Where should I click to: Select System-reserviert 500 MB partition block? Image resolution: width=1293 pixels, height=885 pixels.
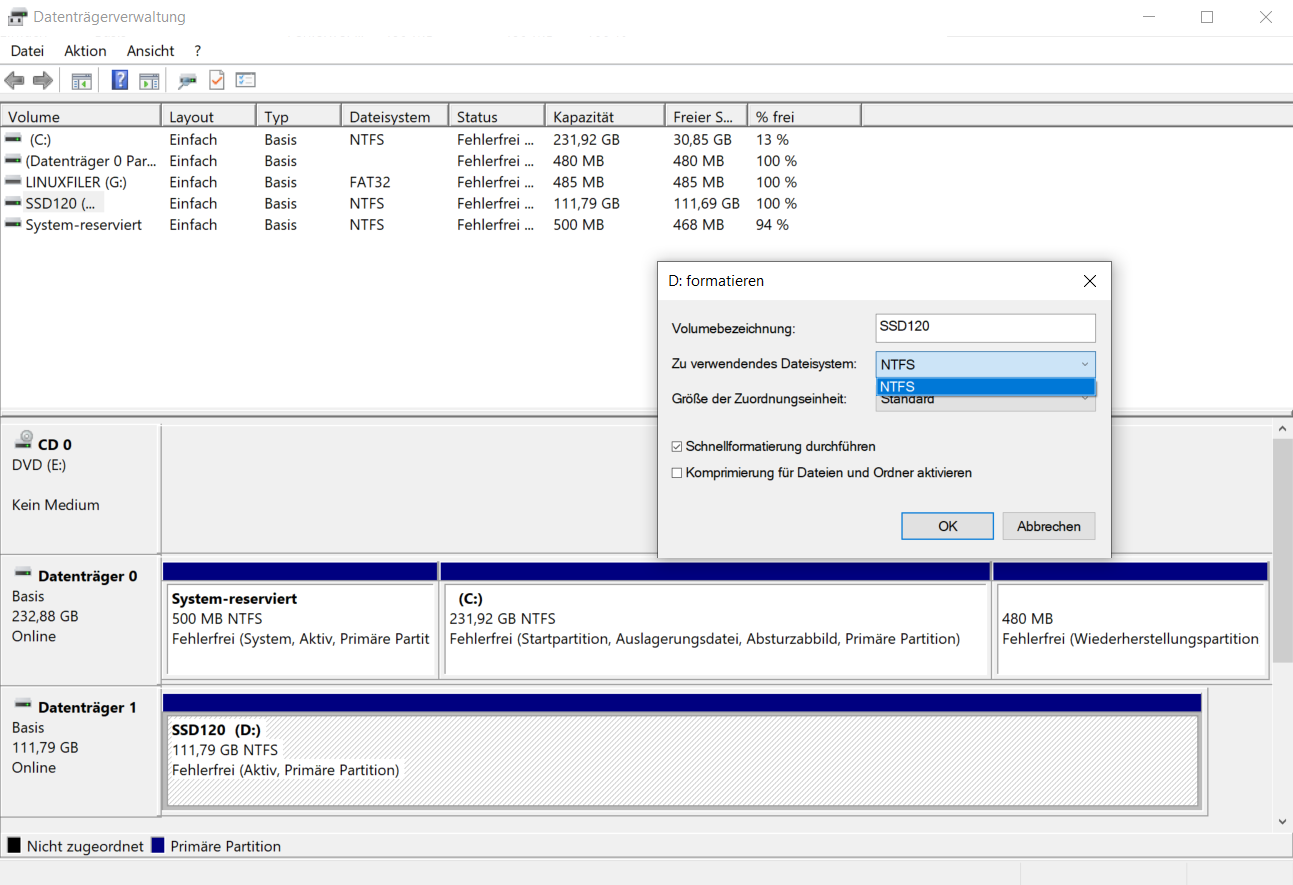pyautogui.click(x=300, y=620)
